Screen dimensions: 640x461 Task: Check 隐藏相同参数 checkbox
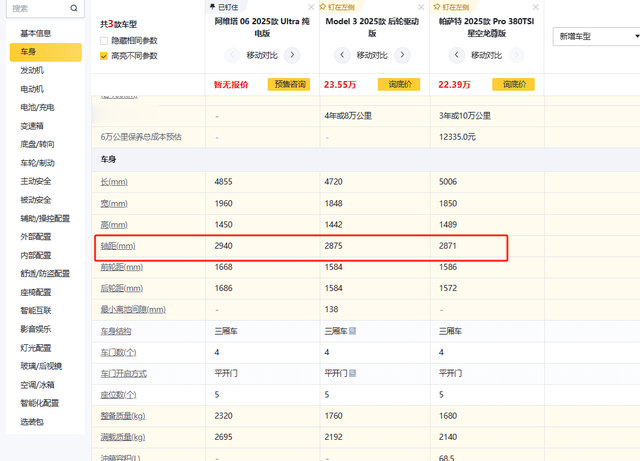pyautogui.click(x=104, y=41)
